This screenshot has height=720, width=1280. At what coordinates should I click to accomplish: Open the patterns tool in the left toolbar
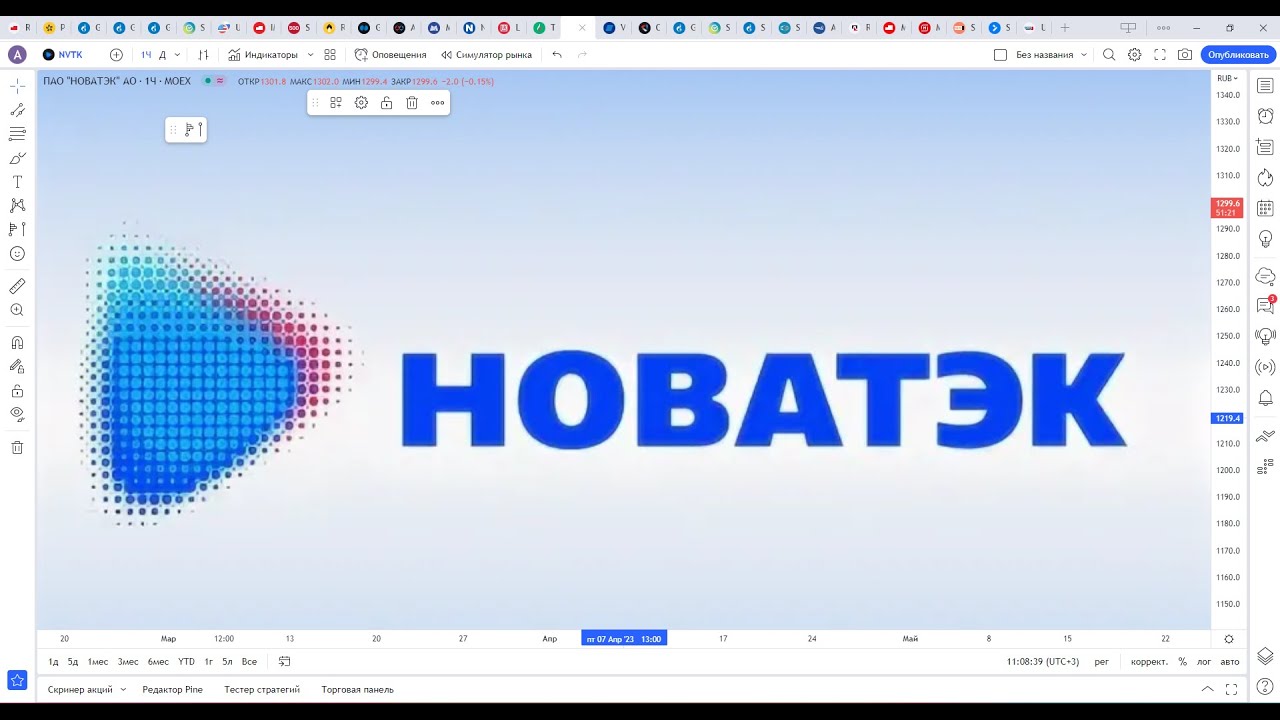[17, 205]
